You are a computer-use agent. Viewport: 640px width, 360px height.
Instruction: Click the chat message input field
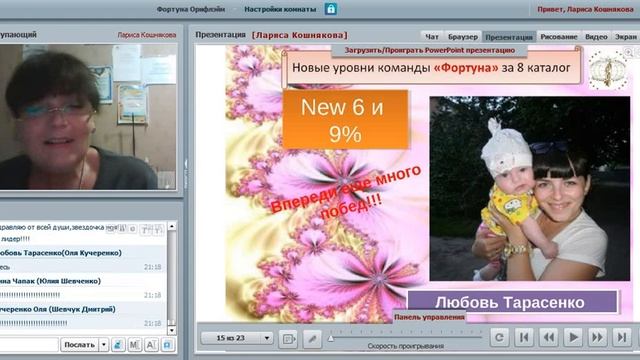pyautogui.click(x=29, y=345)
